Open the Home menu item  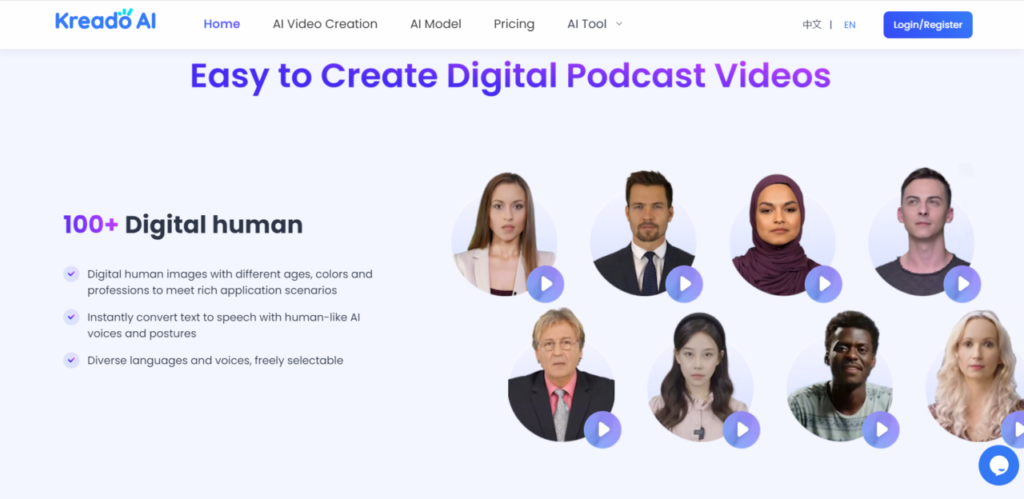click(221, 24)
